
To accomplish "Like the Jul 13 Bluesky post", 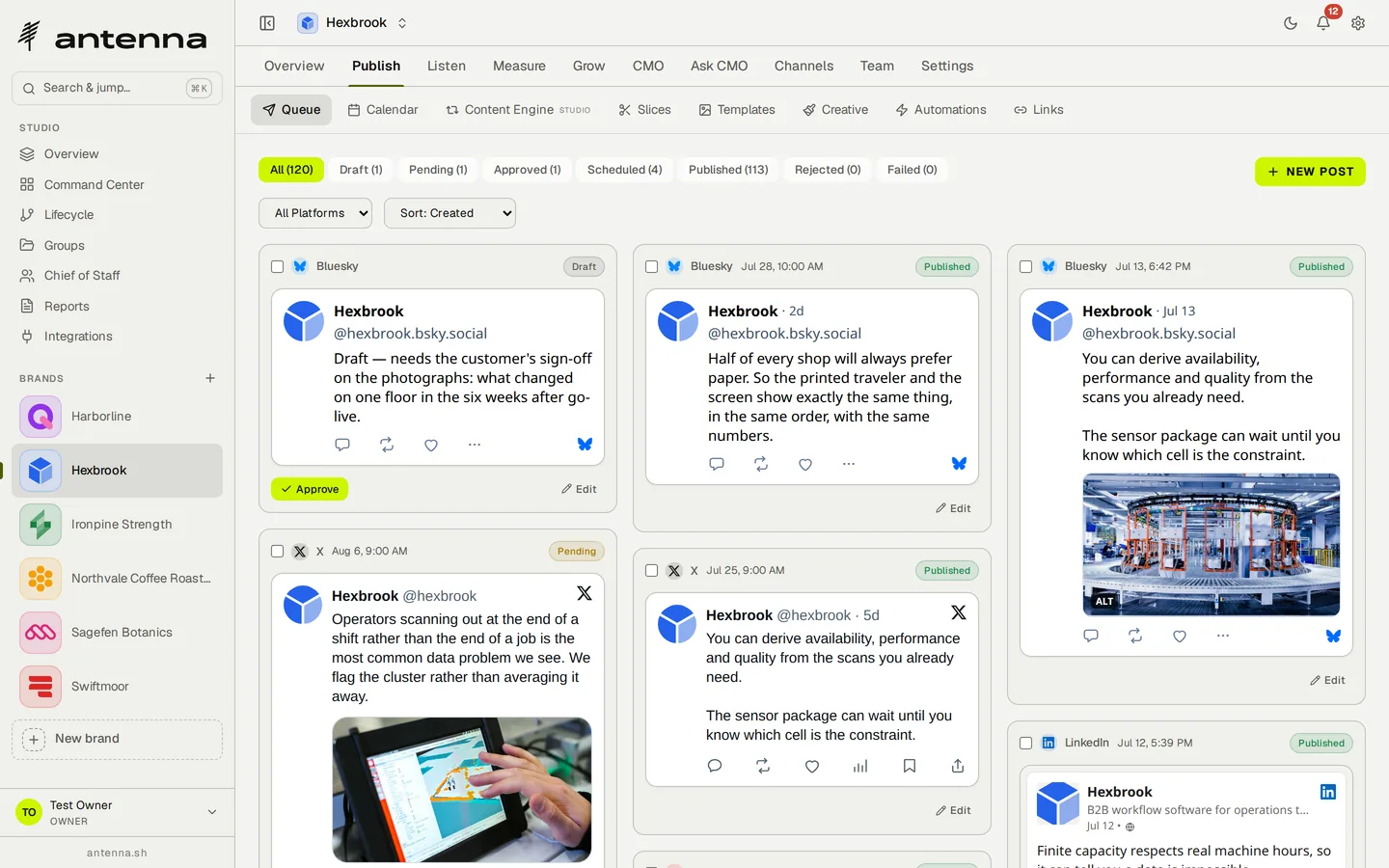I will [x=1180, y=636].
